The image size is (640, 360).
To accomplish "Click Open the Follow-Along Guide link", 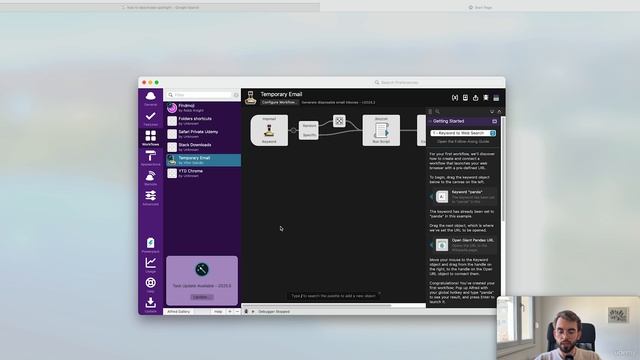I will tap(463, 141).
